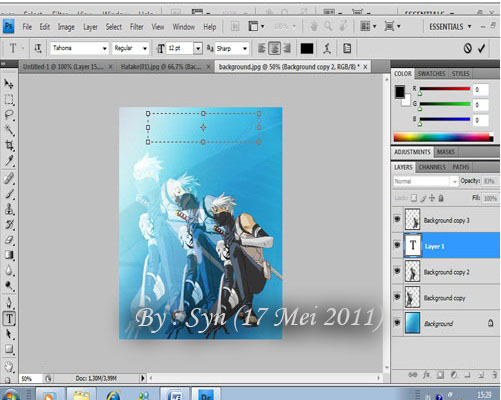The height and width of the screenshot is (400, 501).
Task: Click the layer Opacity field
Action: point(490,181)
